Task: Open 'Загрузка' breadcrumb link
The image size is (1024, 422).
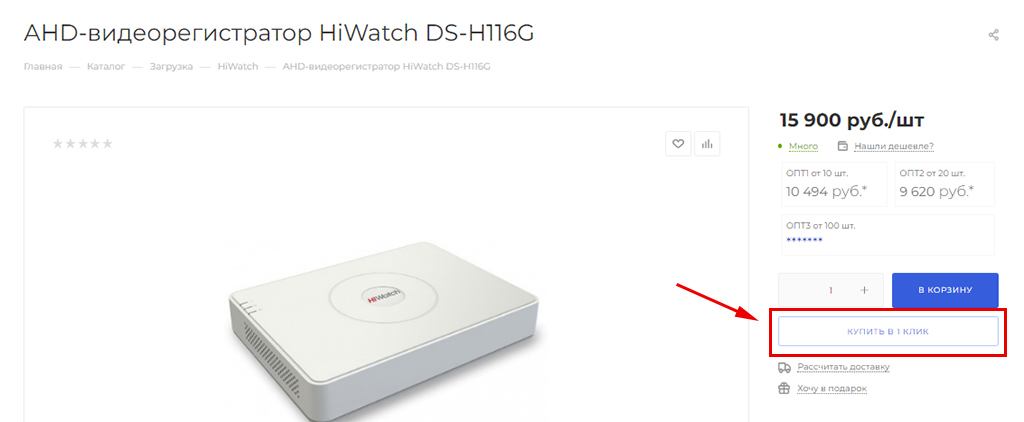Action: (x=171, y=67)
